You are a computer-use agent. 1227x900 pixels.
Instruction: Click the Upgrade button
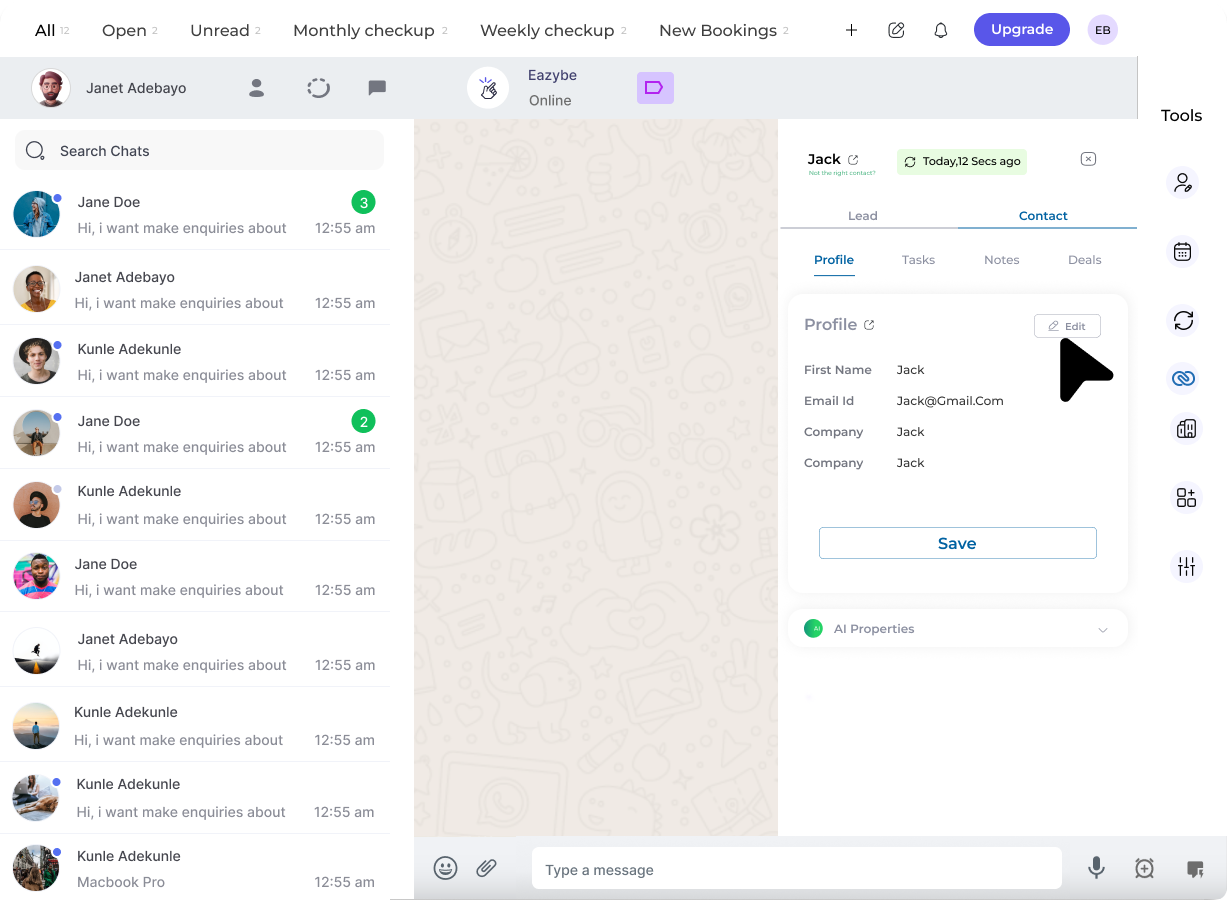point(1021,29)
